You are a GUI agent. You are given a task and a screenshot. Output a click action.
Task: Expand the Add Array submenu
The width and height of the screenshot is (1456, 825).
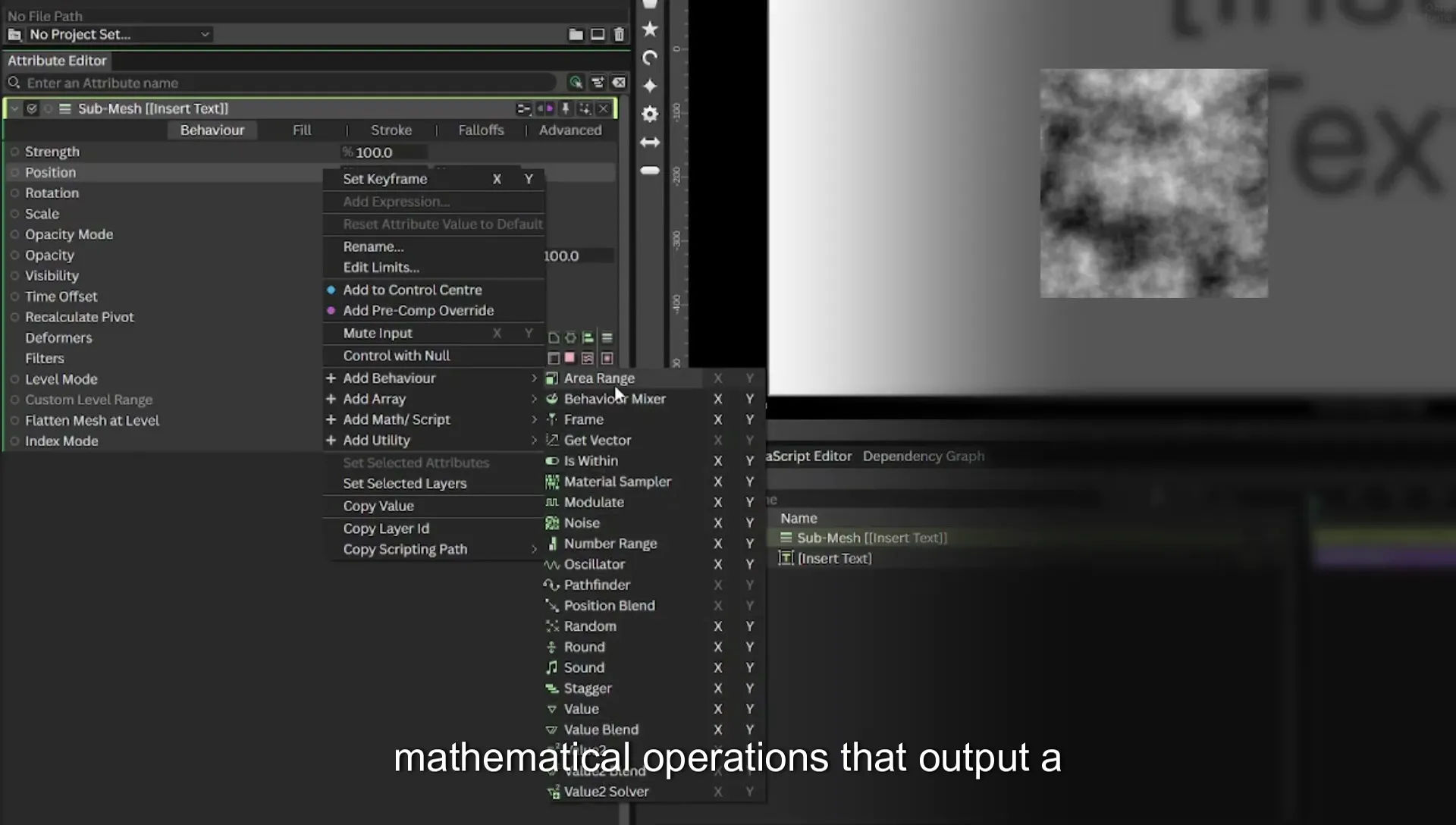click(x=434, y=399)
